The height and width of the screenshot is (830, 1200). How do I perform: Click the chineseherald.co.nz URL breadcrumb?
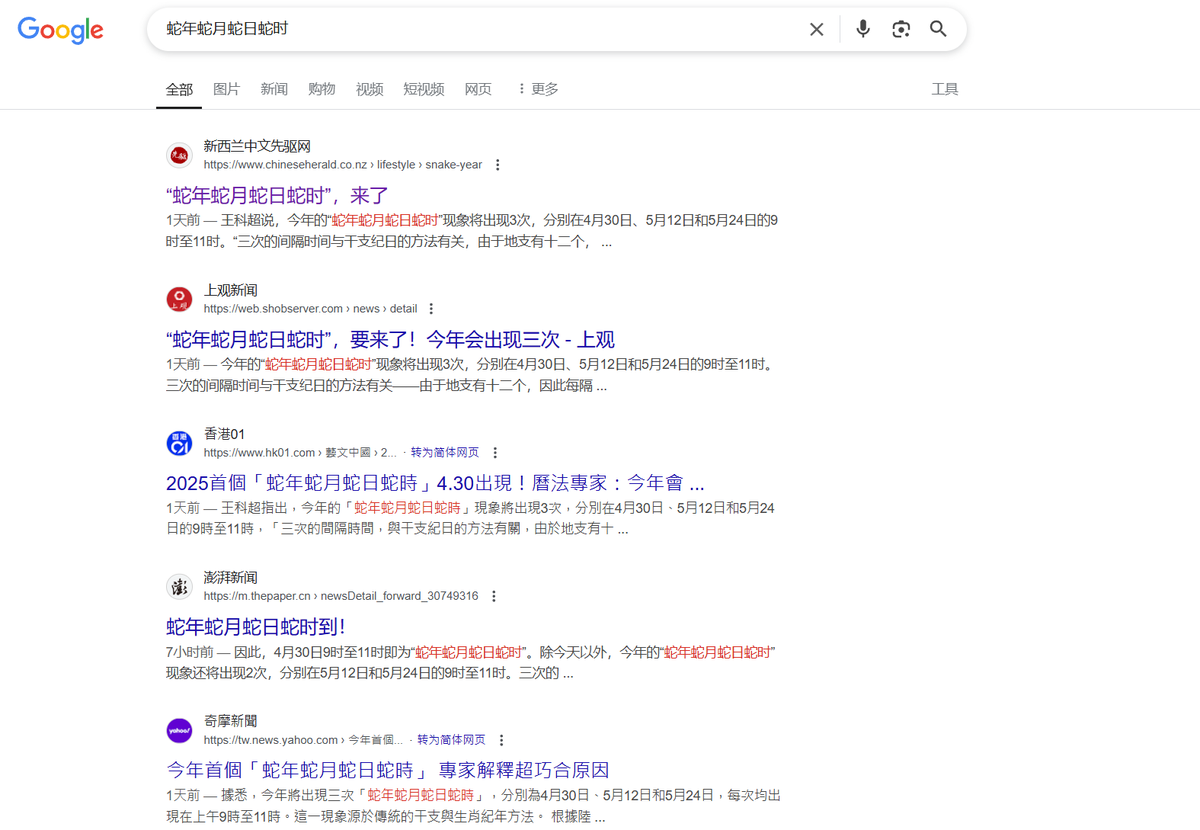[x=343, y=165]
